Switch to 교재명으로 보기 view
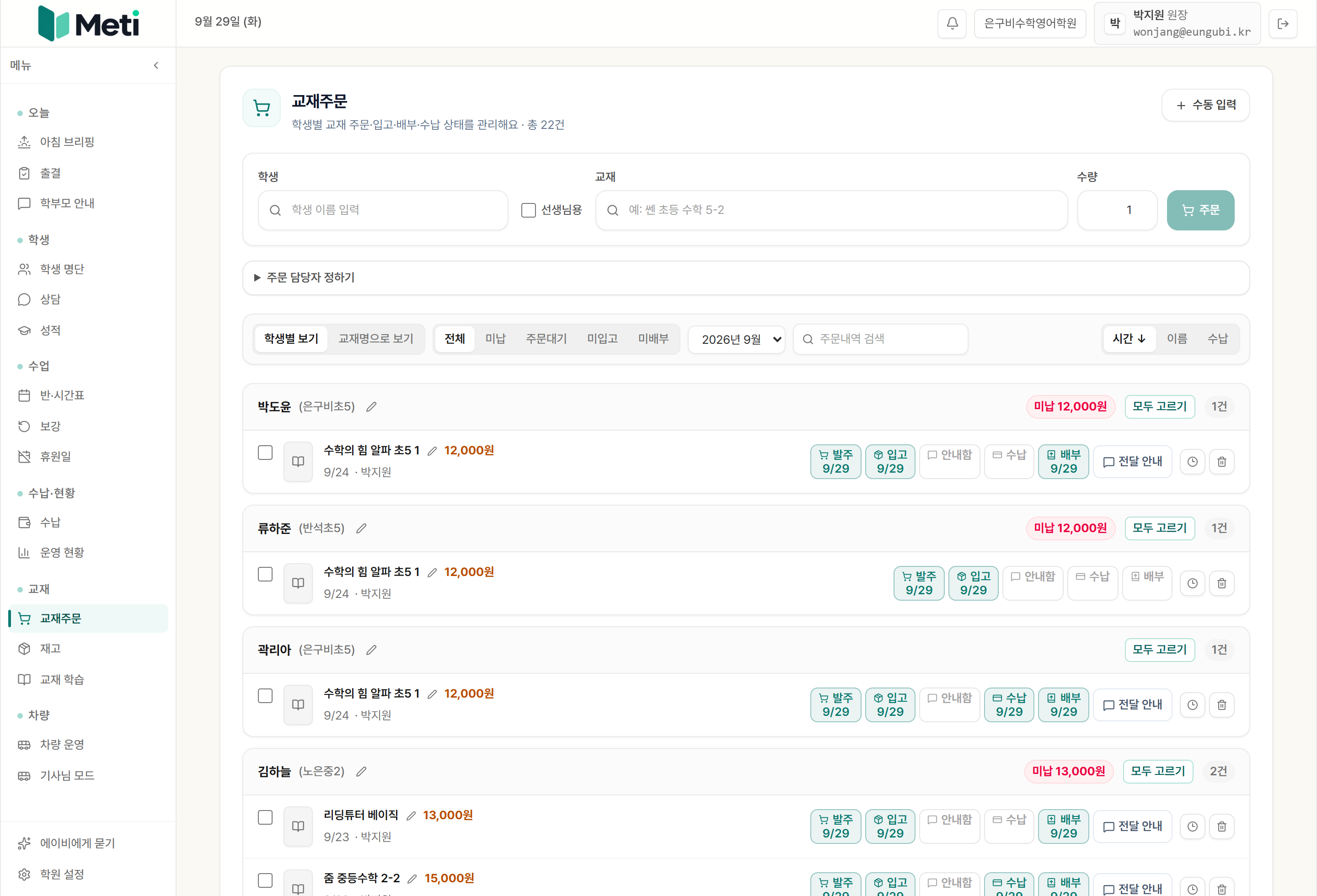1317x896 pixels. pos(376,339)
